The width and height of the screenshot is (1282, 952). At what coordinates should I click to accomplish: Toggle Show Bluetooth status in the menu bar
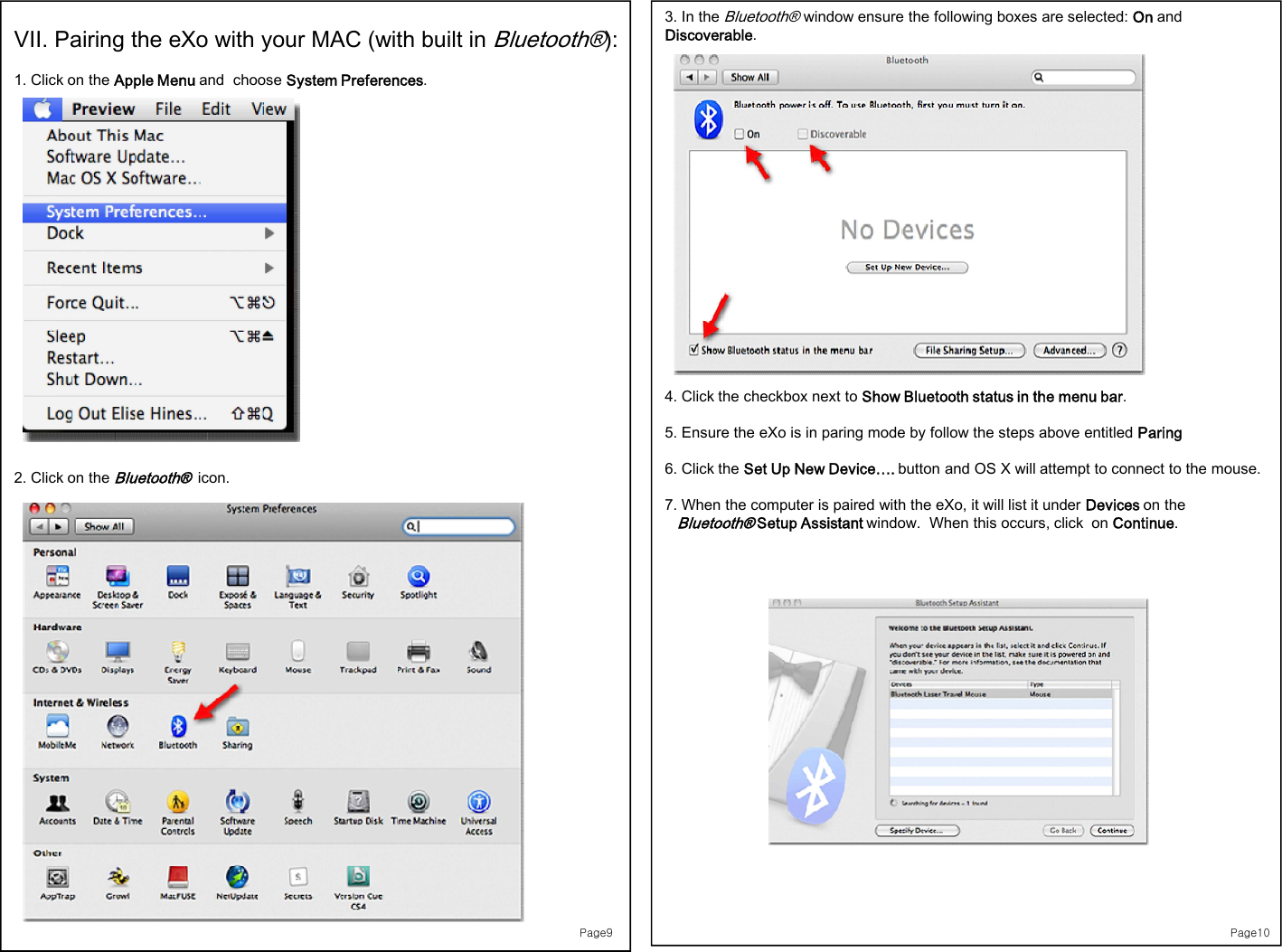[694, 350]
